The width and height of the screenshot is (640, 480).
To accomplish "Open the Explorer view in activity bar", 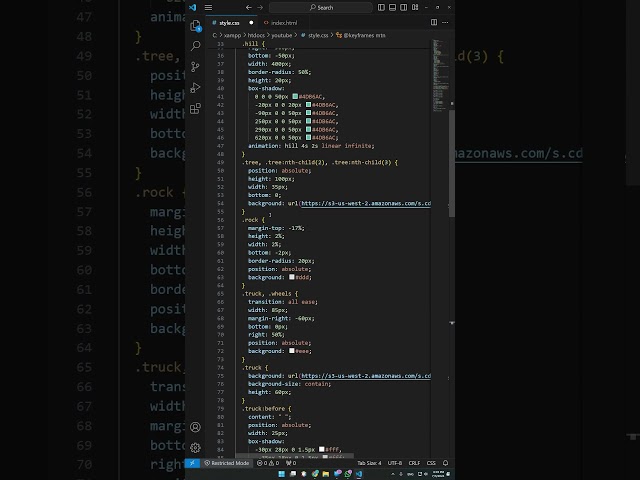I will (196, 26).
